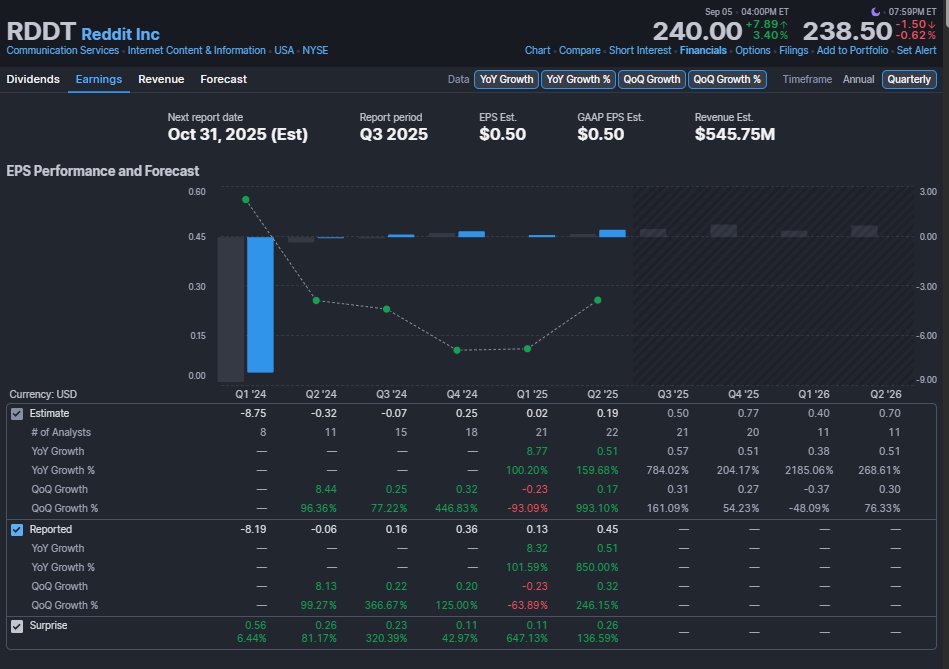The width and height of the screenshot is (949, 669).
Task: Uncheck the Surprise checkbox
Action: coord(16,625)
